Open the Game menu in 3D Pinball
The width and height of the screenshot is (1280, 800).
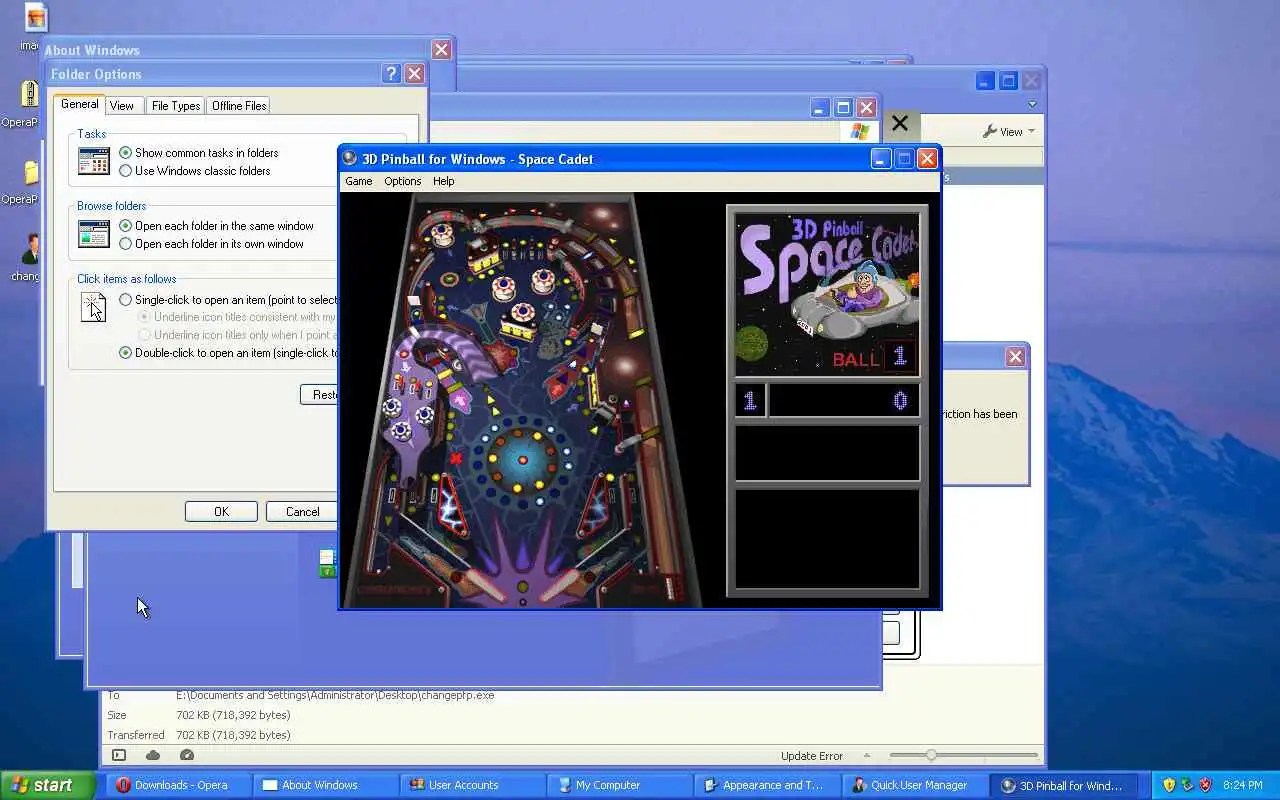[358, 181]
